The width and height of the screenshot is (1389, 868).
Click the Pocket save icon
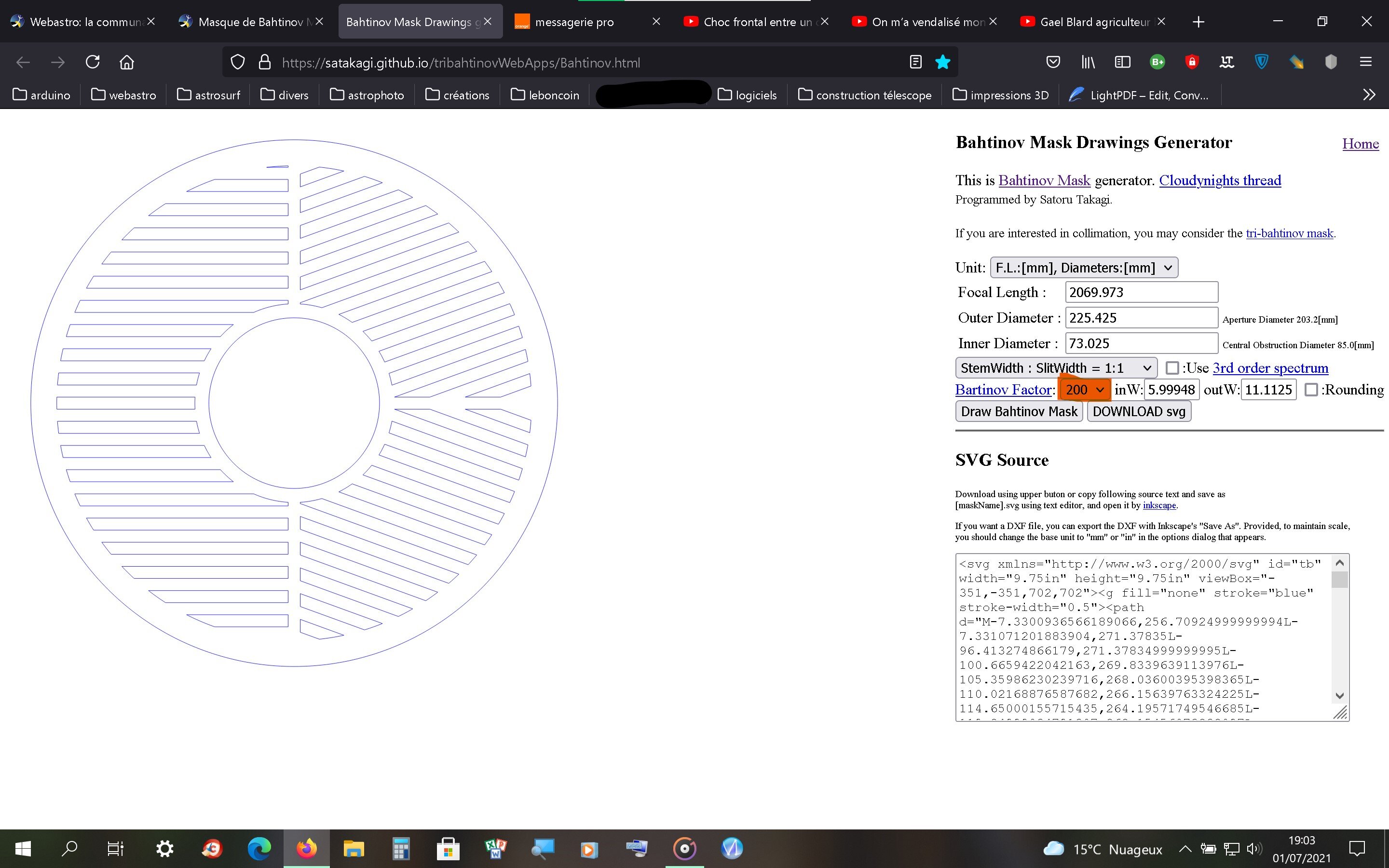click(x=1053, y=62)
